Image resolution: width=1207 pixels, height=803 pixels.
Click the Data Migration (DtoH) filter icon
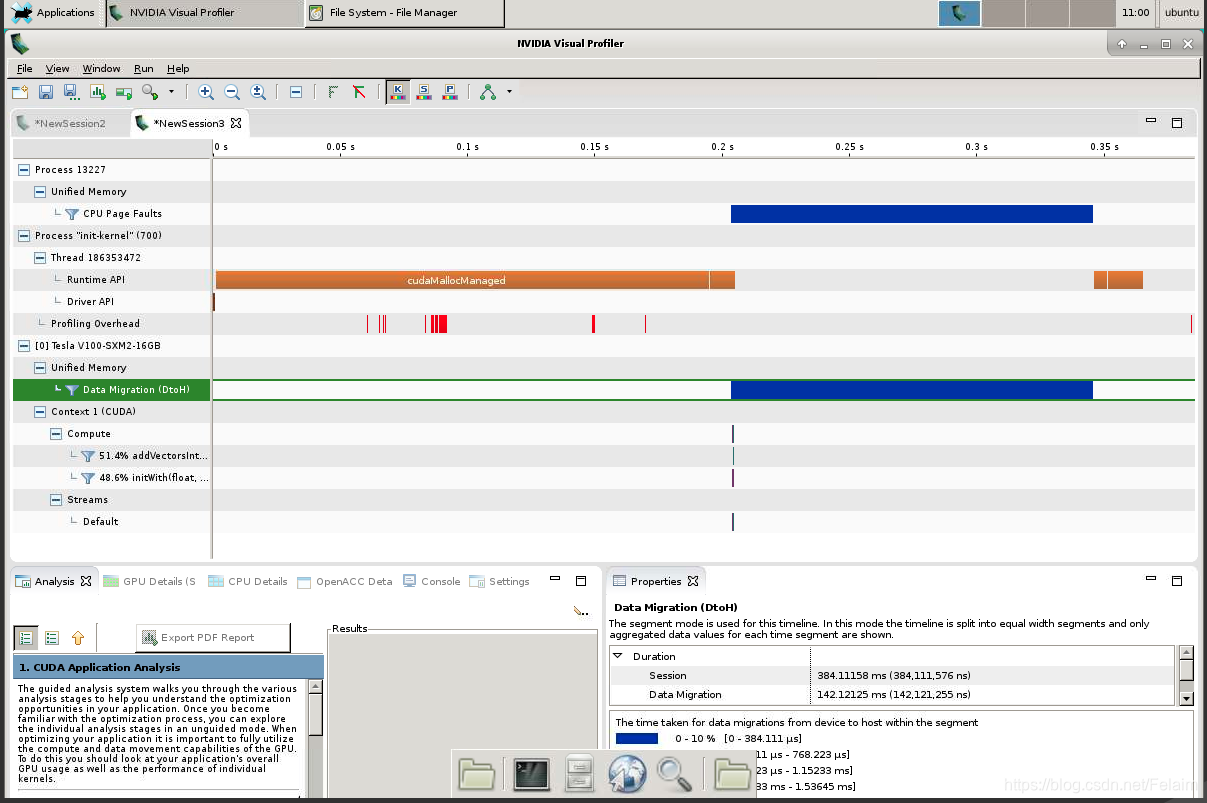[72, 390]
